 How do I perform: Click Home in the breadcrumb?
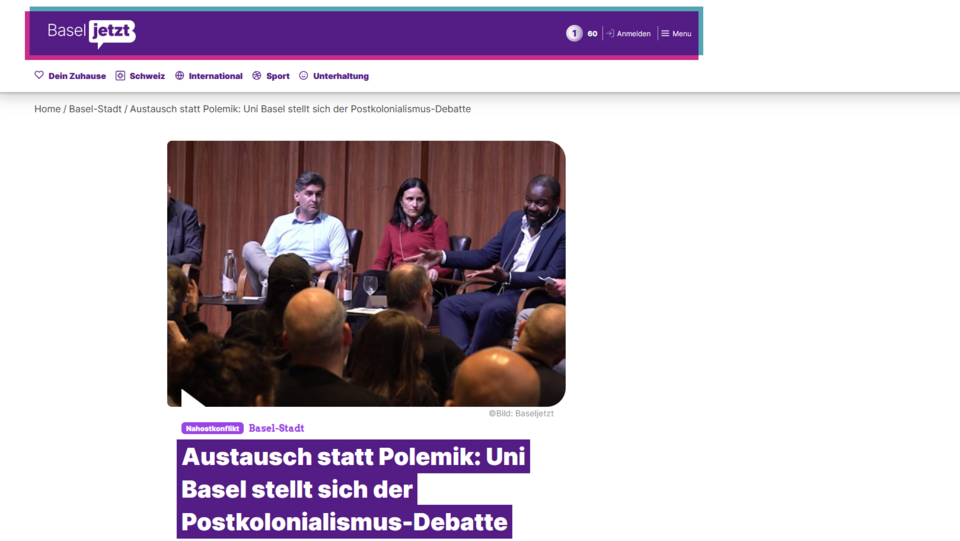click(x=47, y=109)
